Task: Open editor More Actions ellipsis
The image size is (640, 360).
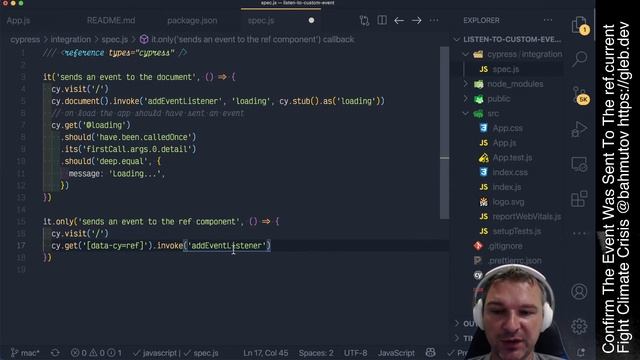Action: coord(434,20)
